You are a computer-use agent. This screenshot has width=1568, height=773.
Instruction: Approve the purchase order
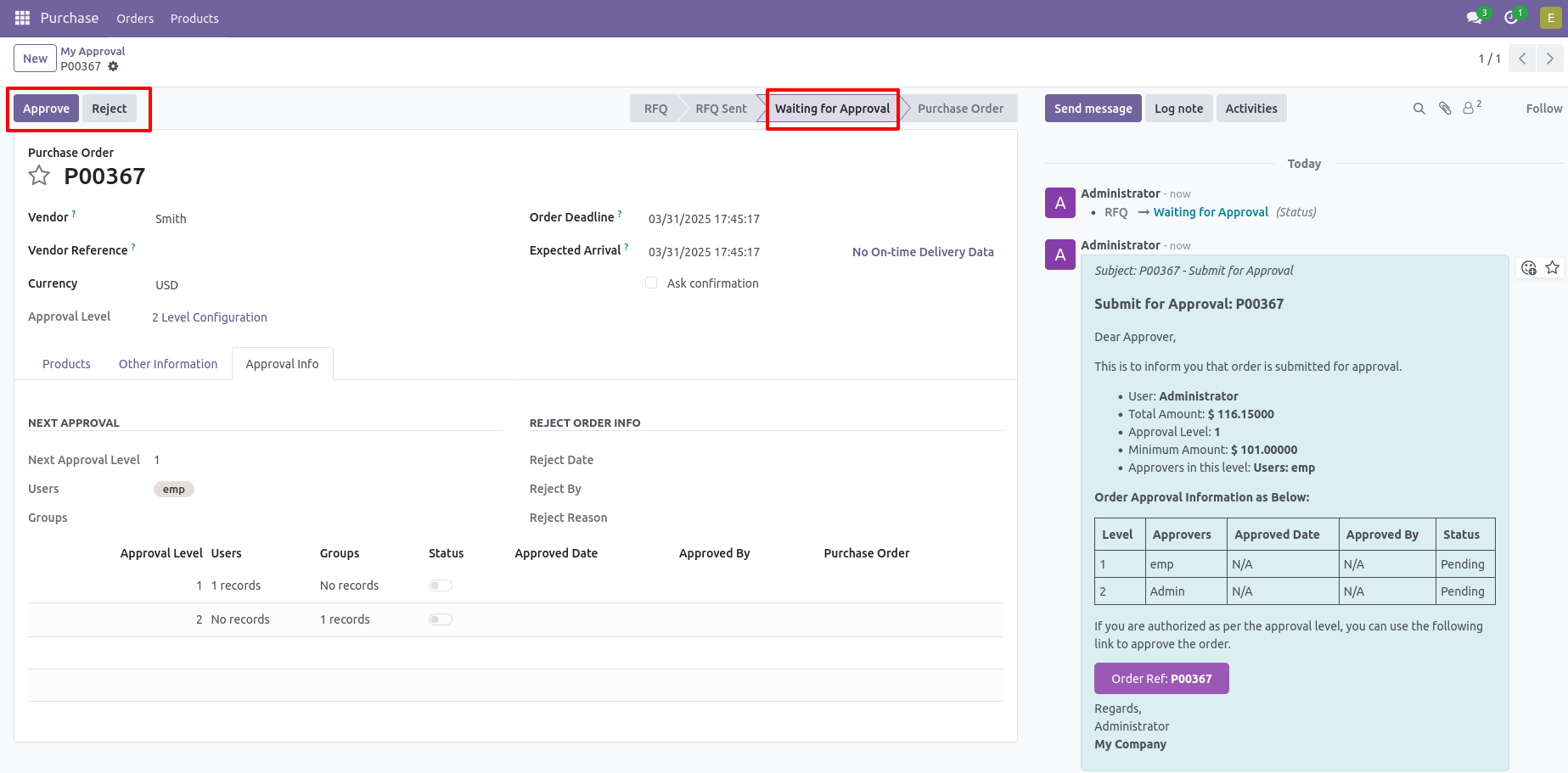pos(46,109)
